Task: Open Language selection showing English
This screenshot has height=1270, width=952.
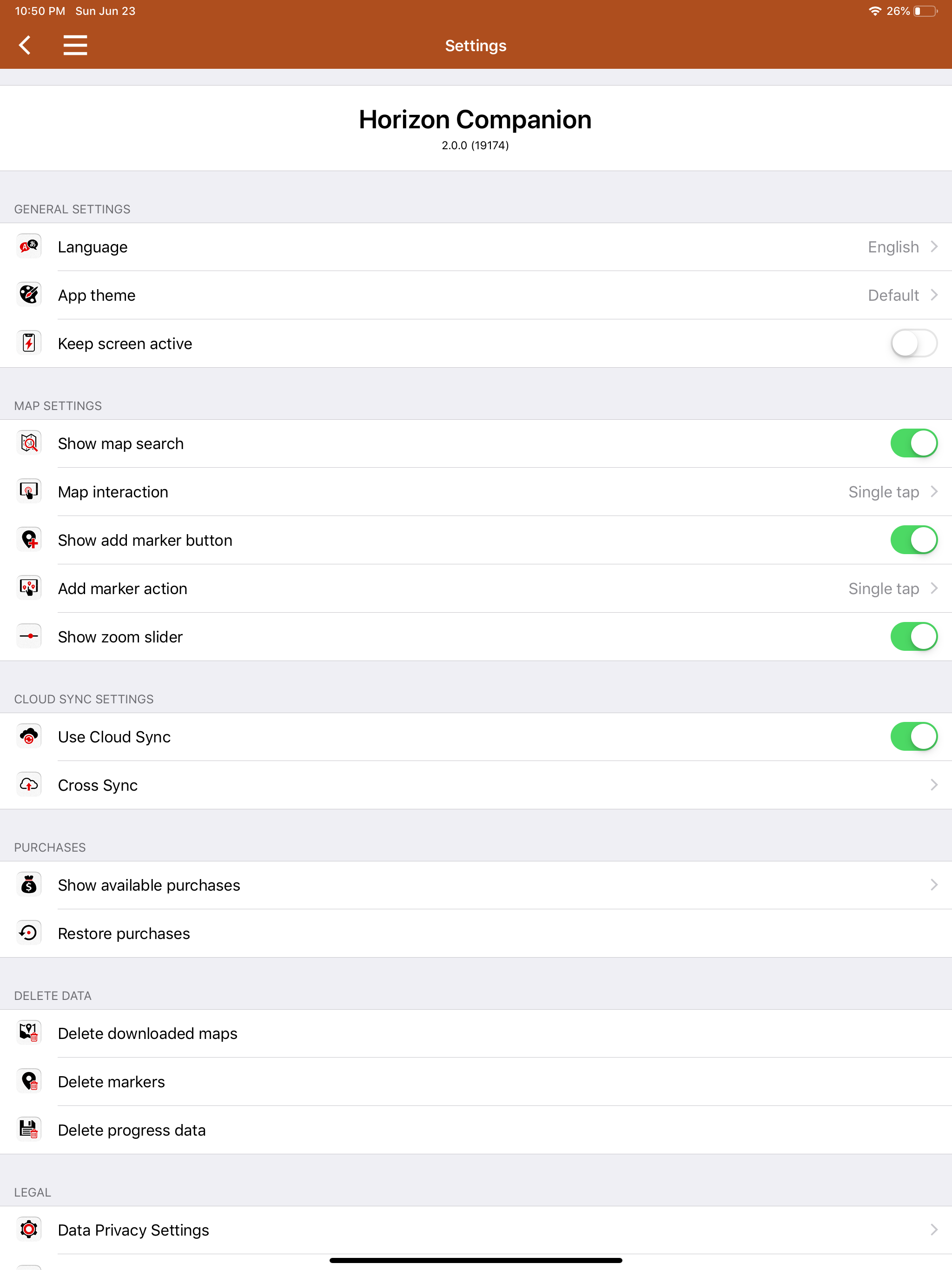Action: [476, 247]
